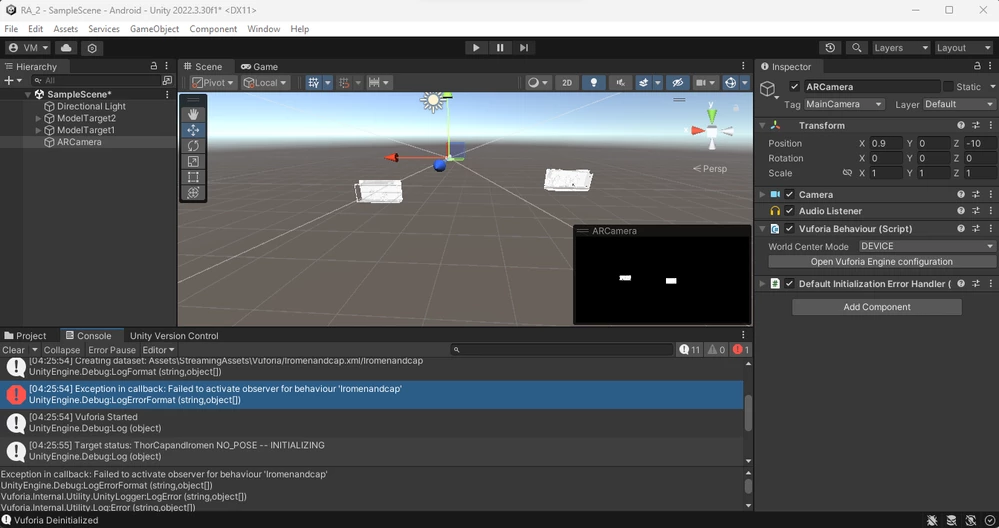Select the Rect tool
Screen dimensions: 999x528
[193, 177]
